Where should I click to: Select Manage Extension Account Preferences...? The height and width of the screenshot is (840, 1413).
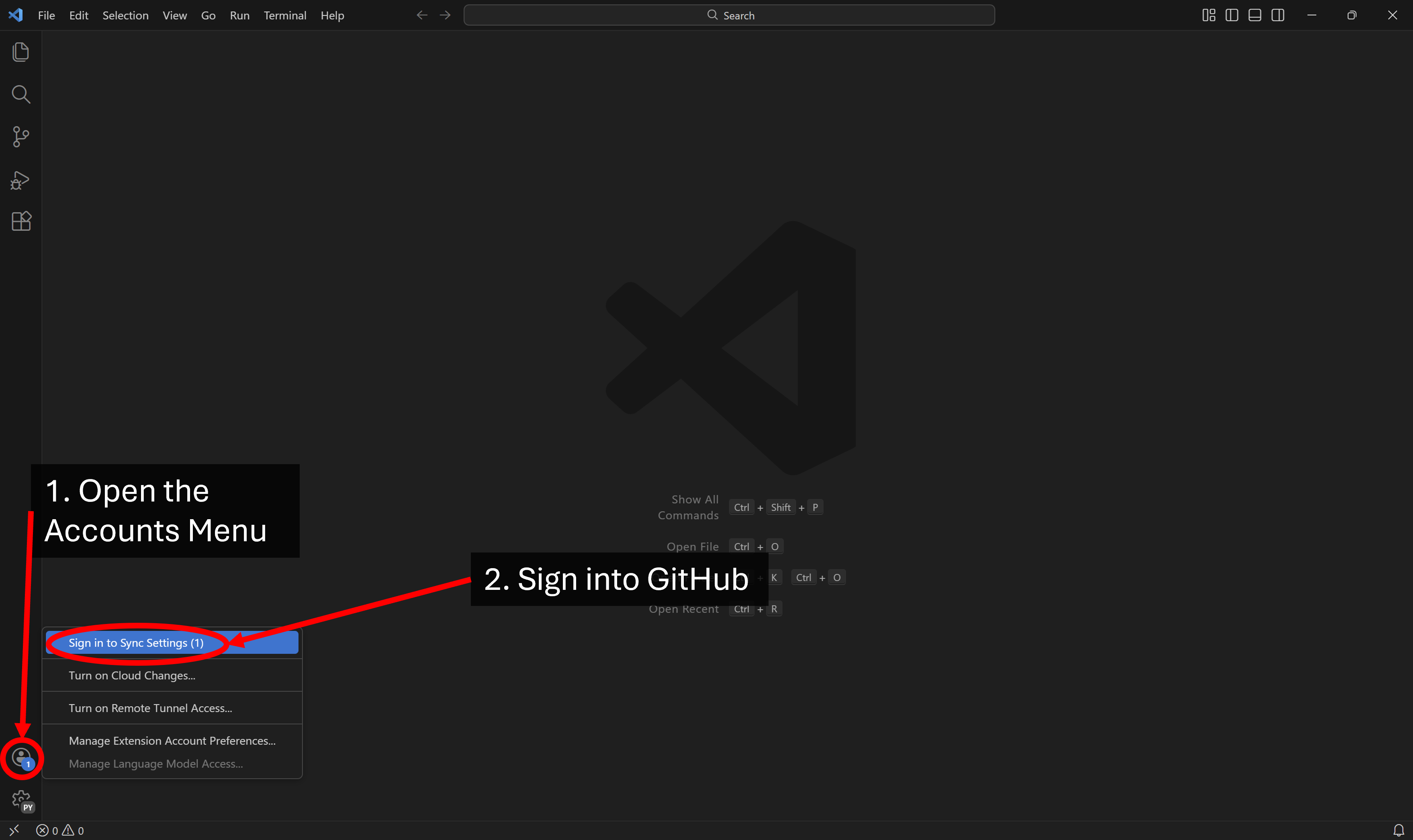[x=172, y=740]
